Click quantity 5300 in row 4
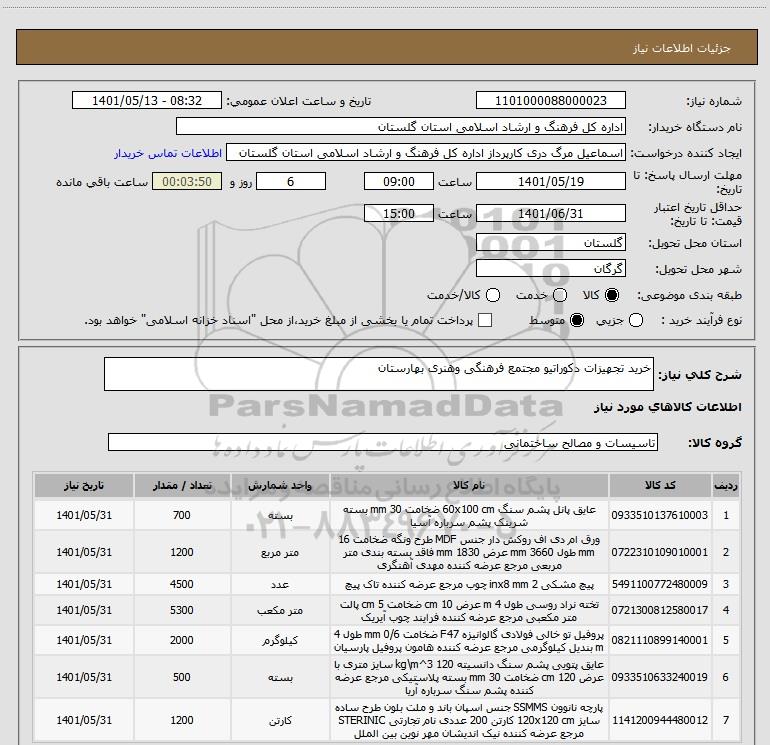 click(x=182, y=610)
